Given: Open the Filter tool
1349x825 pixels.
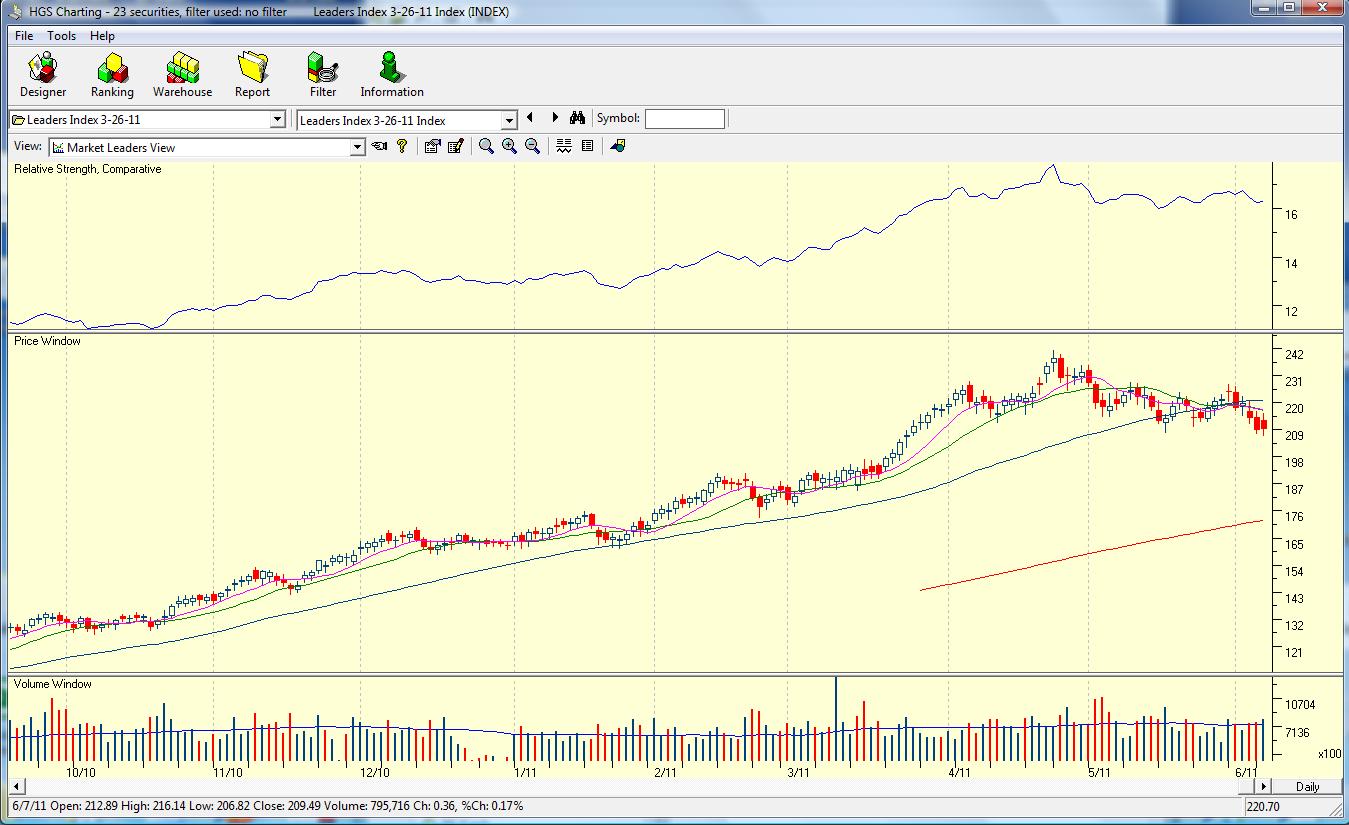Looking at the screenshot, I should coord(323,76).
